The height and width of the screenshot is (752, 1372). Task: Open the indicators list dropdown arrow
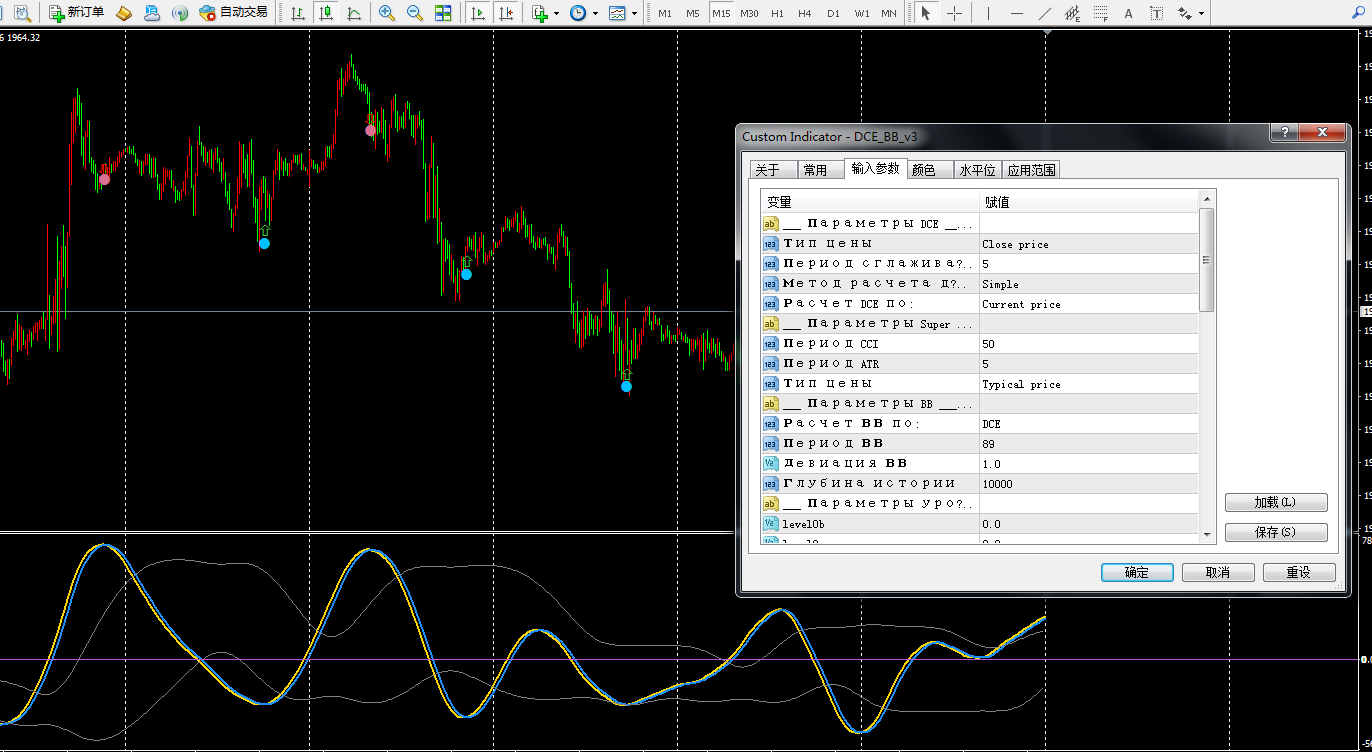pos(556,14)
